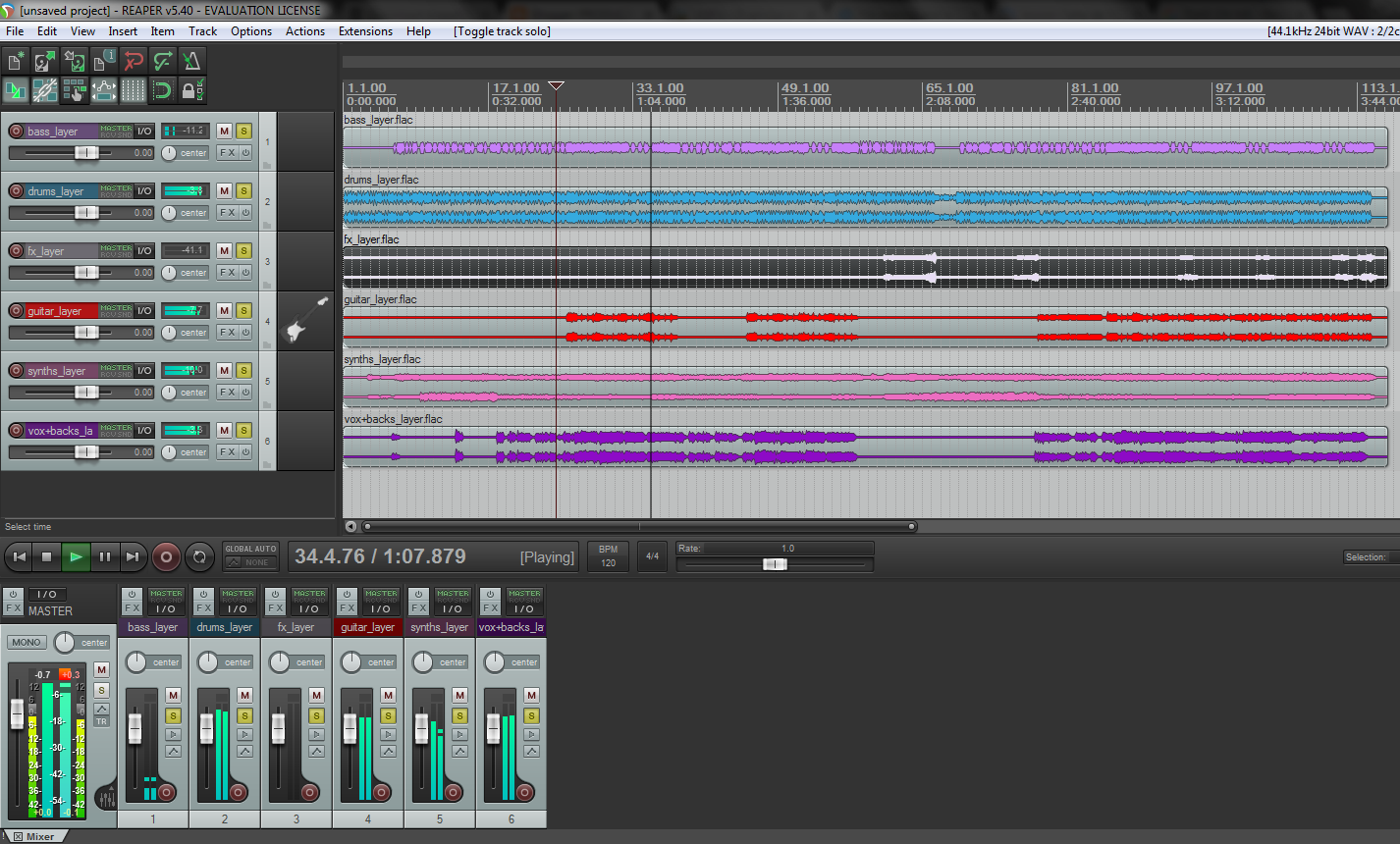Screen dimensions: 1400x844
Task: Adjust the playback Rate slider
Action: point(776,564)
